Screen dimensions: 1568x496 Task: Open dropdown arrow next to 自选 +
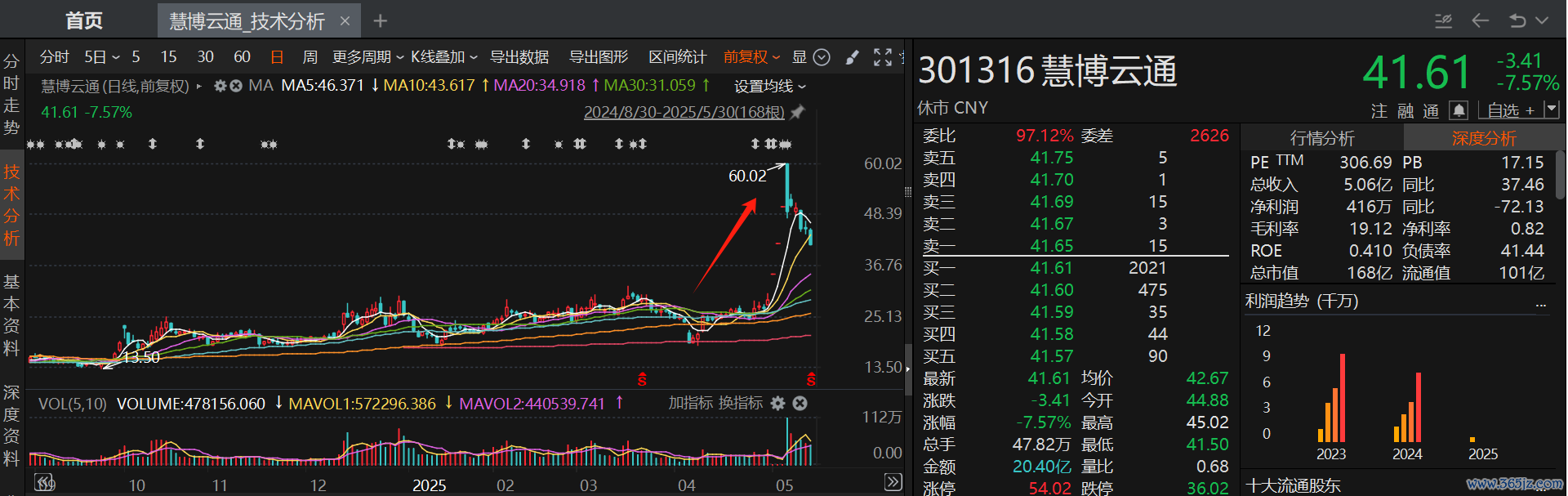point(1552,109)
